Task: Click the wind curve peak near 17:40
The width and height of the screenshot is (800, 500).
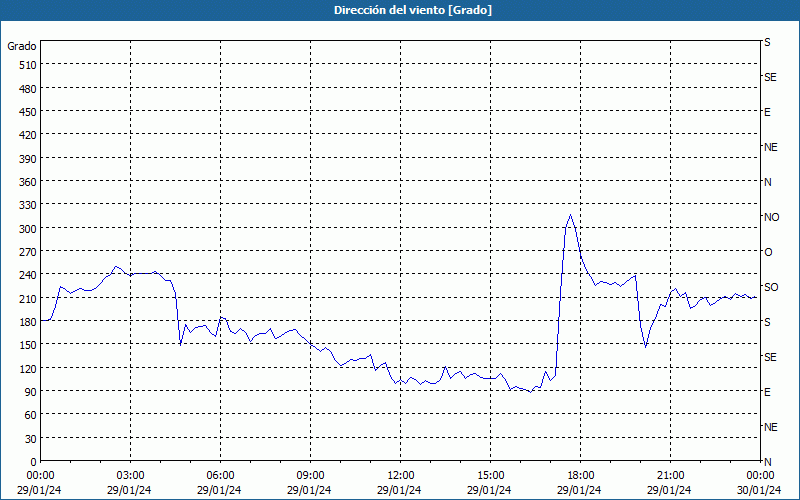Action: point(570,215)
